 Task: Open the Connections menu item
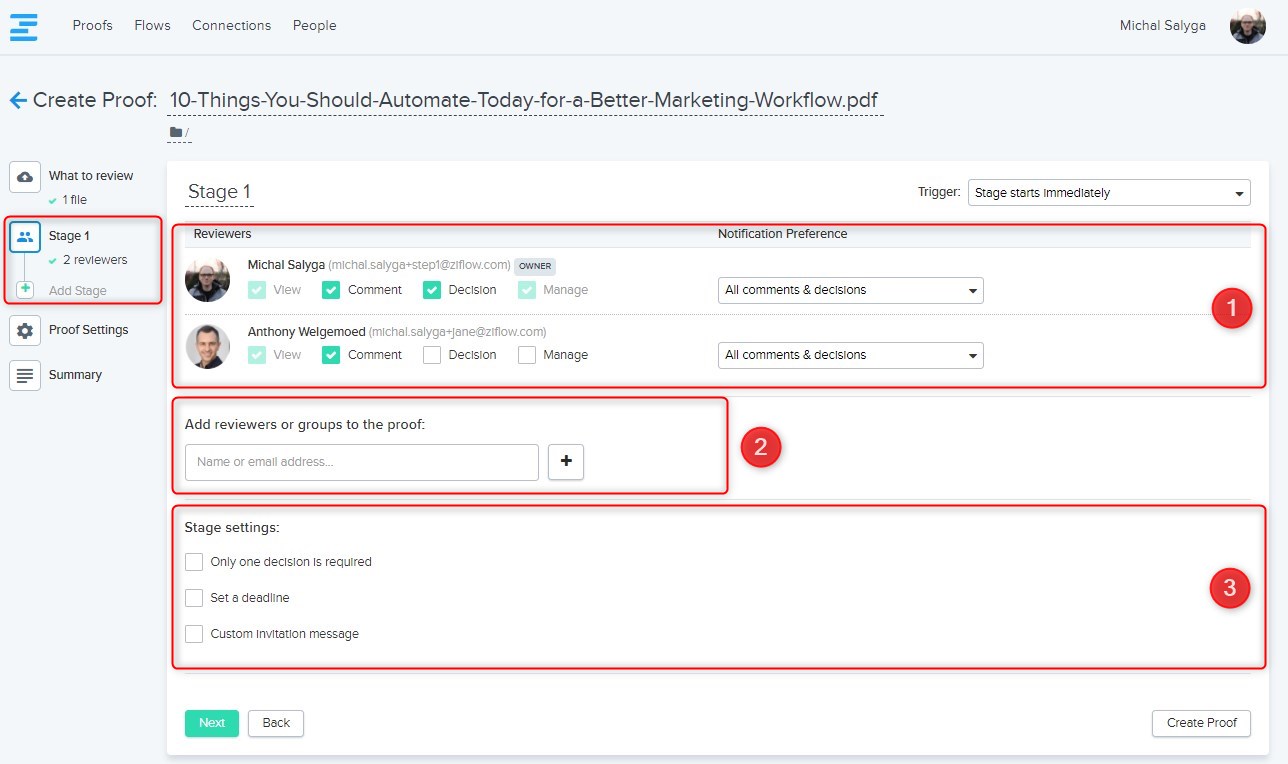pyautogui.click(x=231, y=26)
